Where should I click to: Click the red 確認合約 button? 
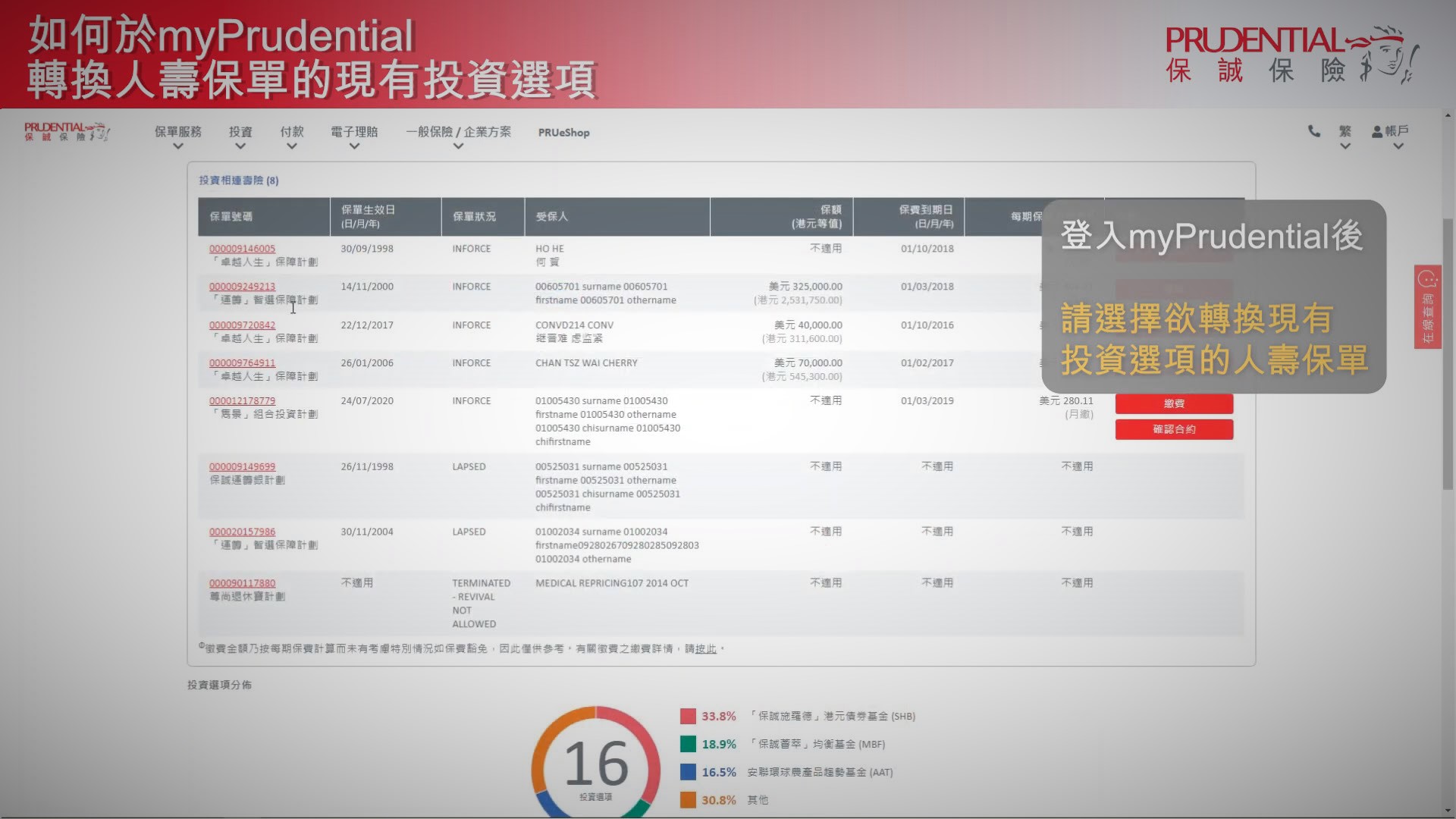point(1174,430)
